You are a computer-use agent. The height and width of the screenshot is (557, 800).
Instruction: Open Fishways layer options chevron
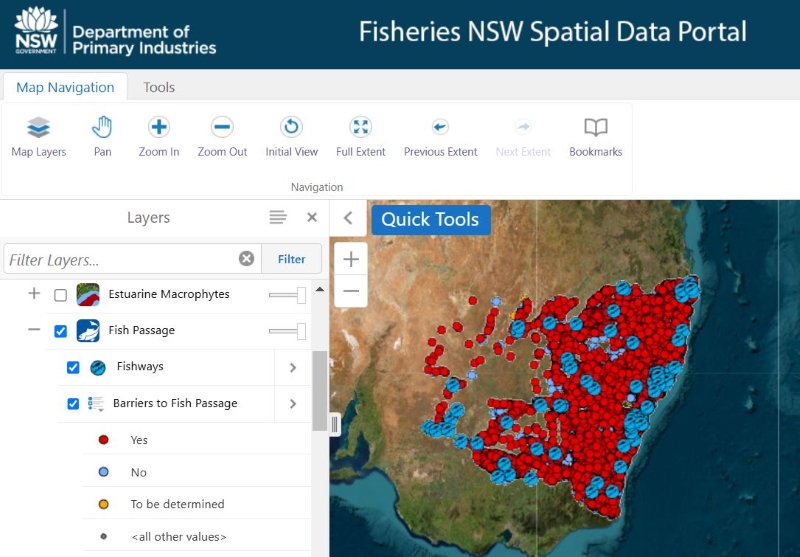click(x=293, y=367)
